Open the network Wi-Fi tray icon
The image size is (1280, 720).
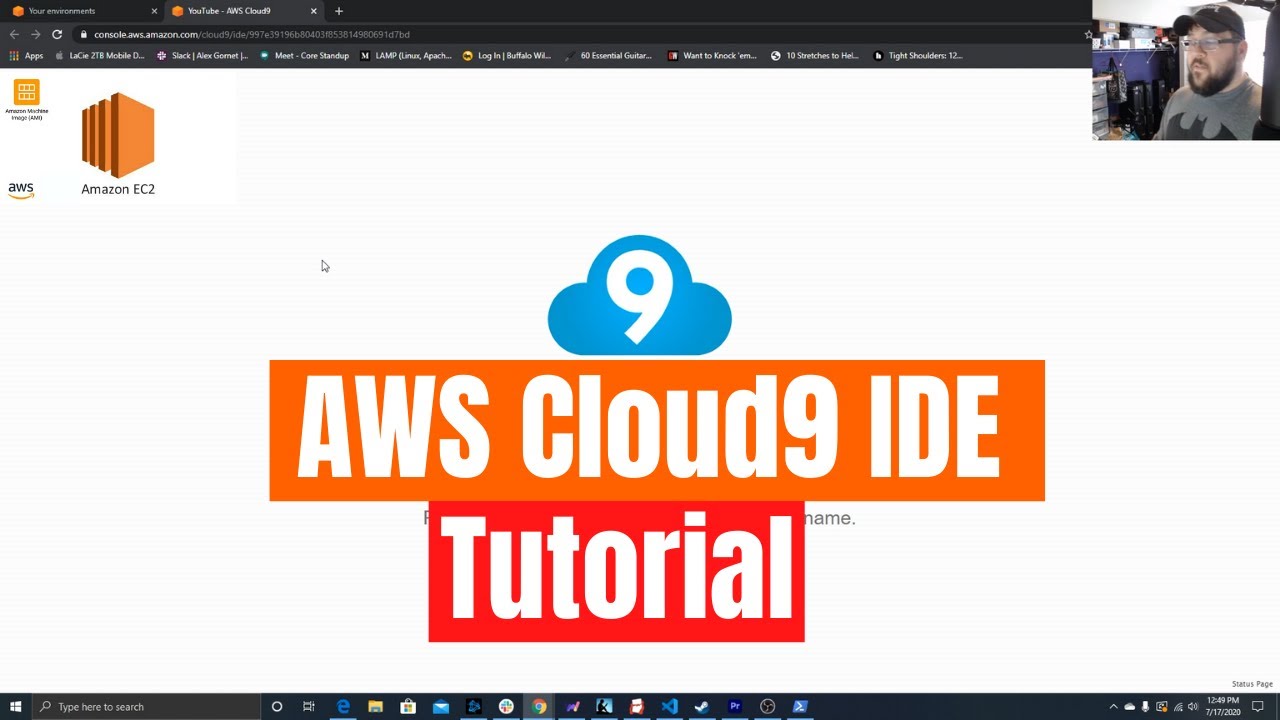pyautogui.click(x=1177, y=706)
